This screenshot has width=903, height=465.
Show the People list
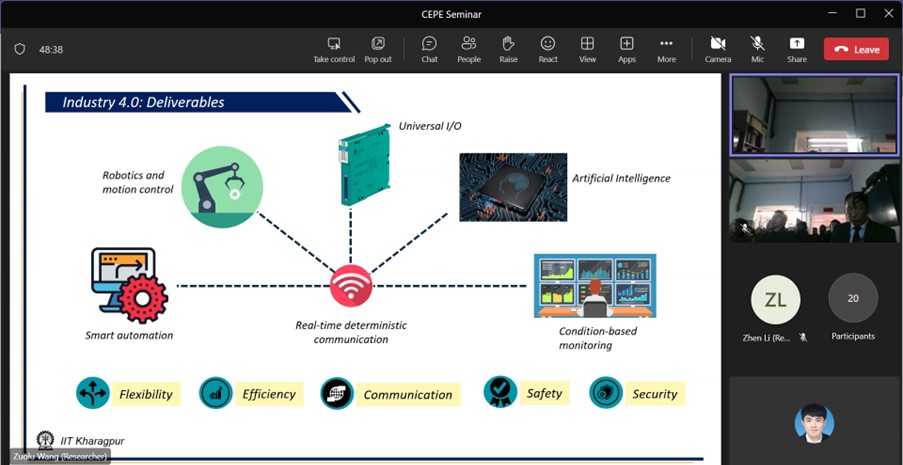468,44
